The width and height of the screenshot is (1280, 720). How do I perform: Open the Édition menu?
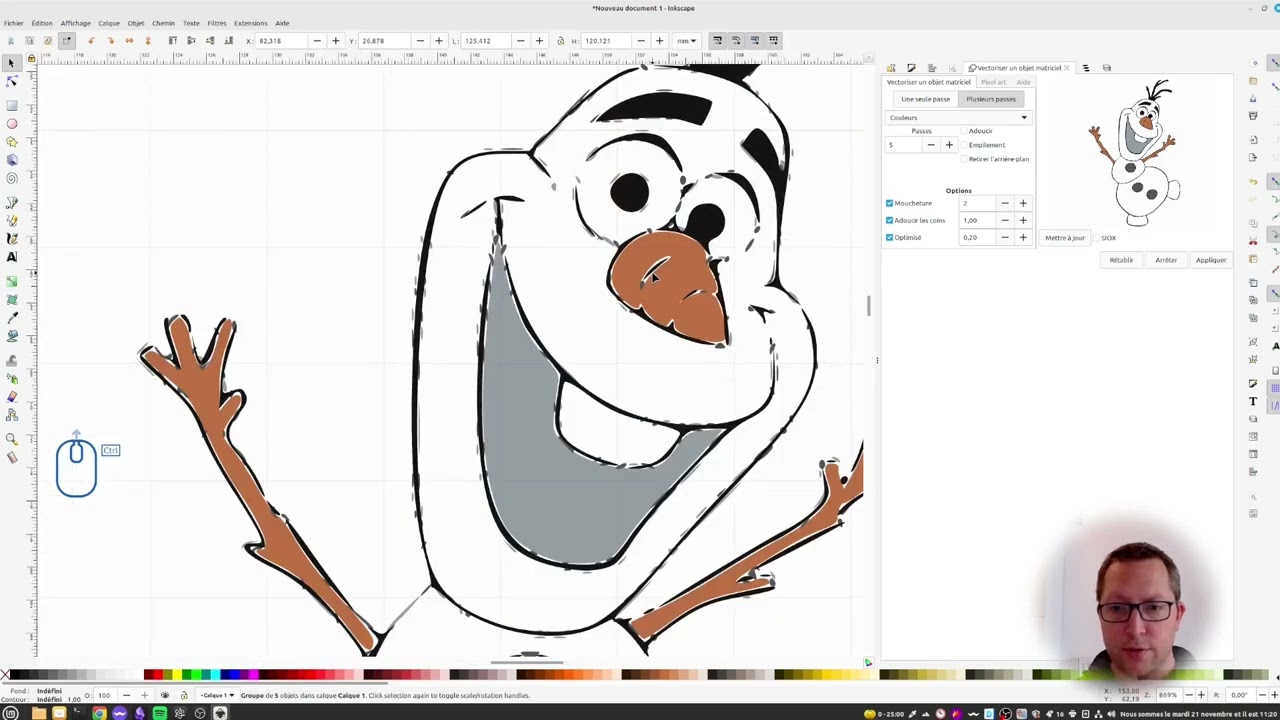tap(42, 23)
